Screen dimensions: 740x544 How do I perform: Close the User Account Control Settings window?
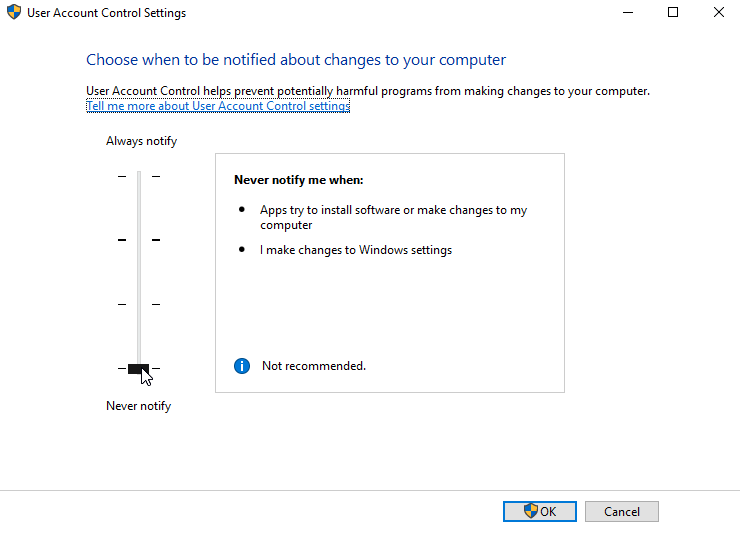click(718, 12)
